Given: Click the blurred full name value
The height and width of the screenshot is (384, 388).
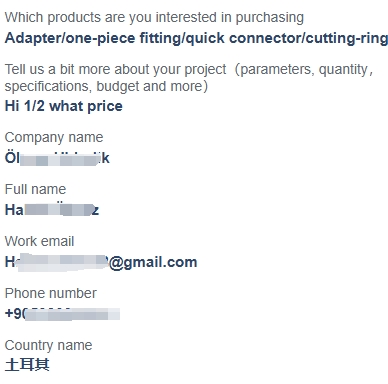Looking at the screenshot, I should point(52,210).
